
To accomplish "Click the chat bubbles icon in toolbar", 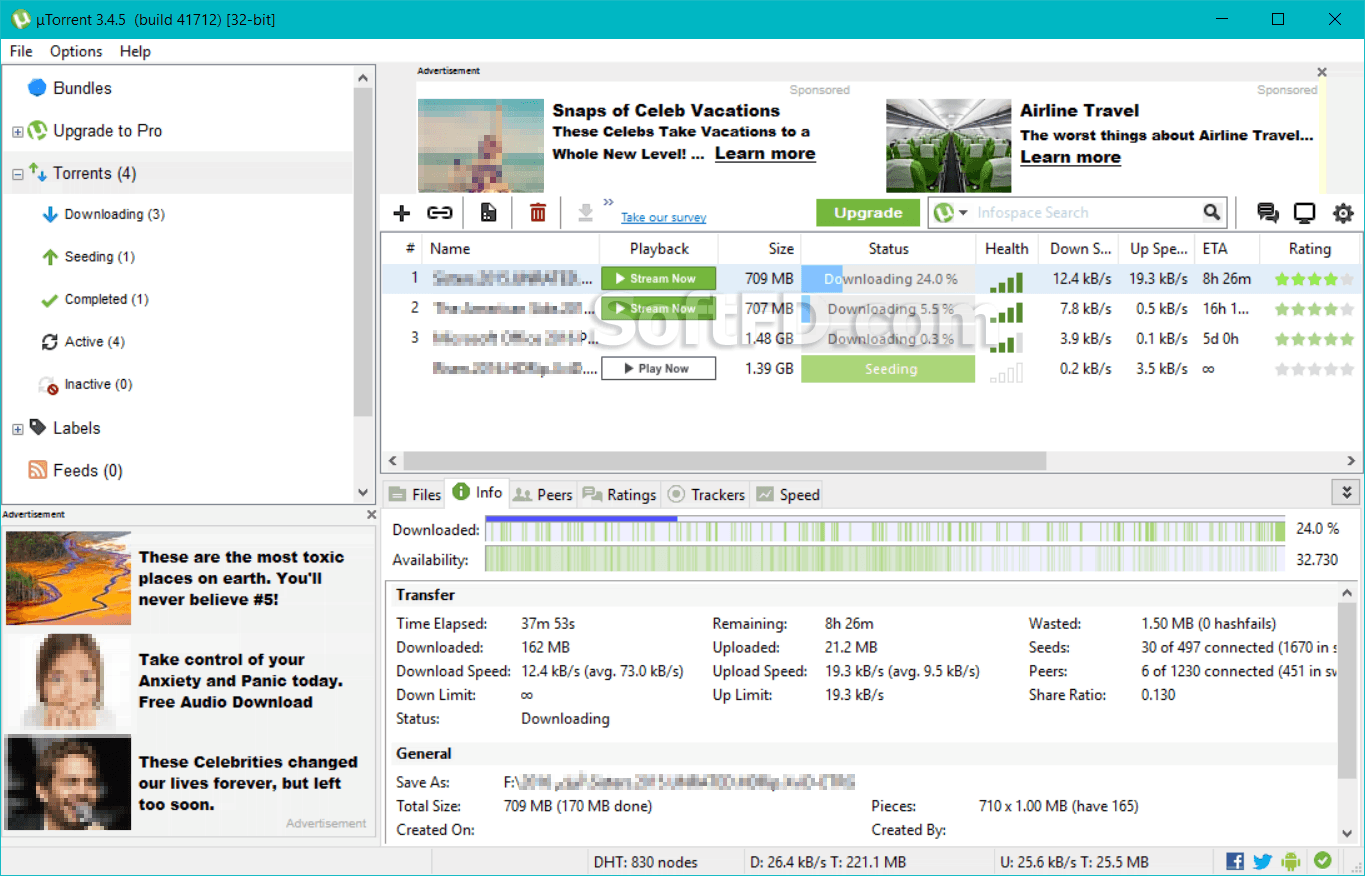I will 1268,212.
